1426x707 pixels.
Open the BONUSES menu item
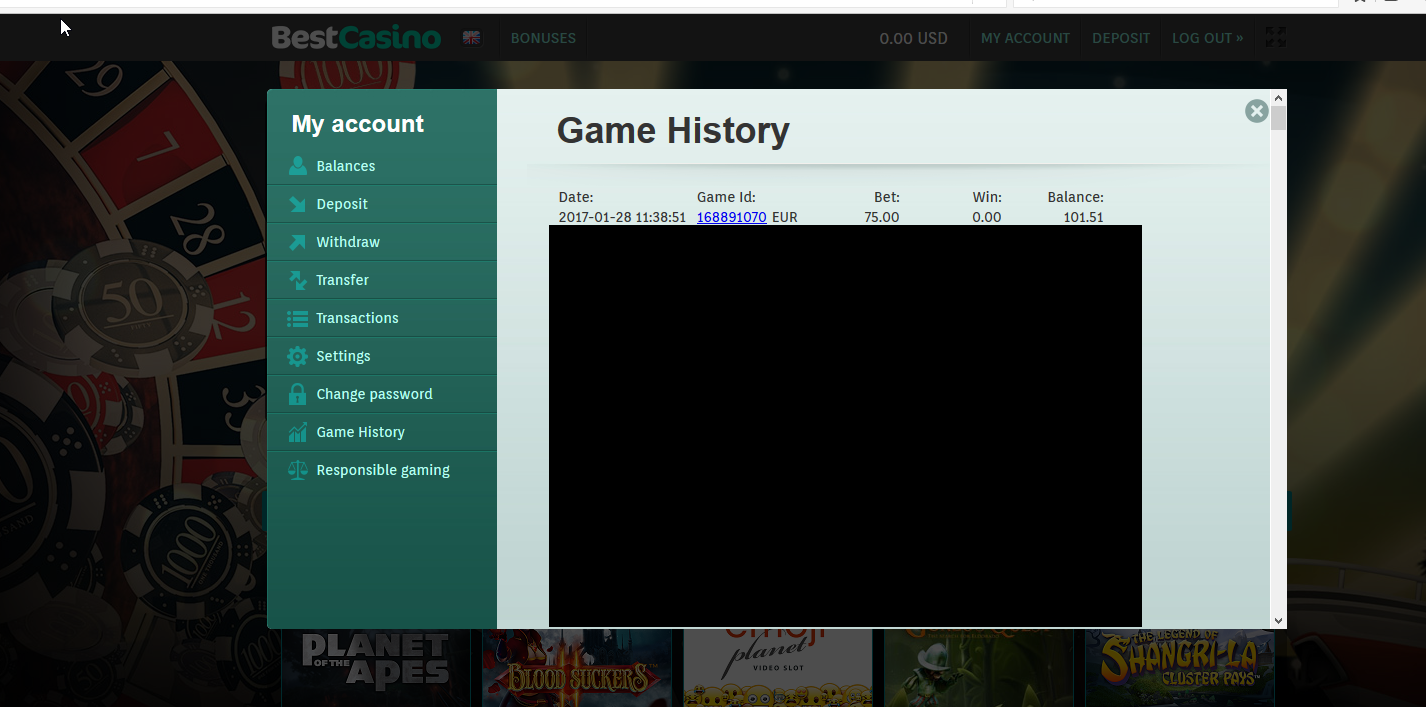pos(543,38)
